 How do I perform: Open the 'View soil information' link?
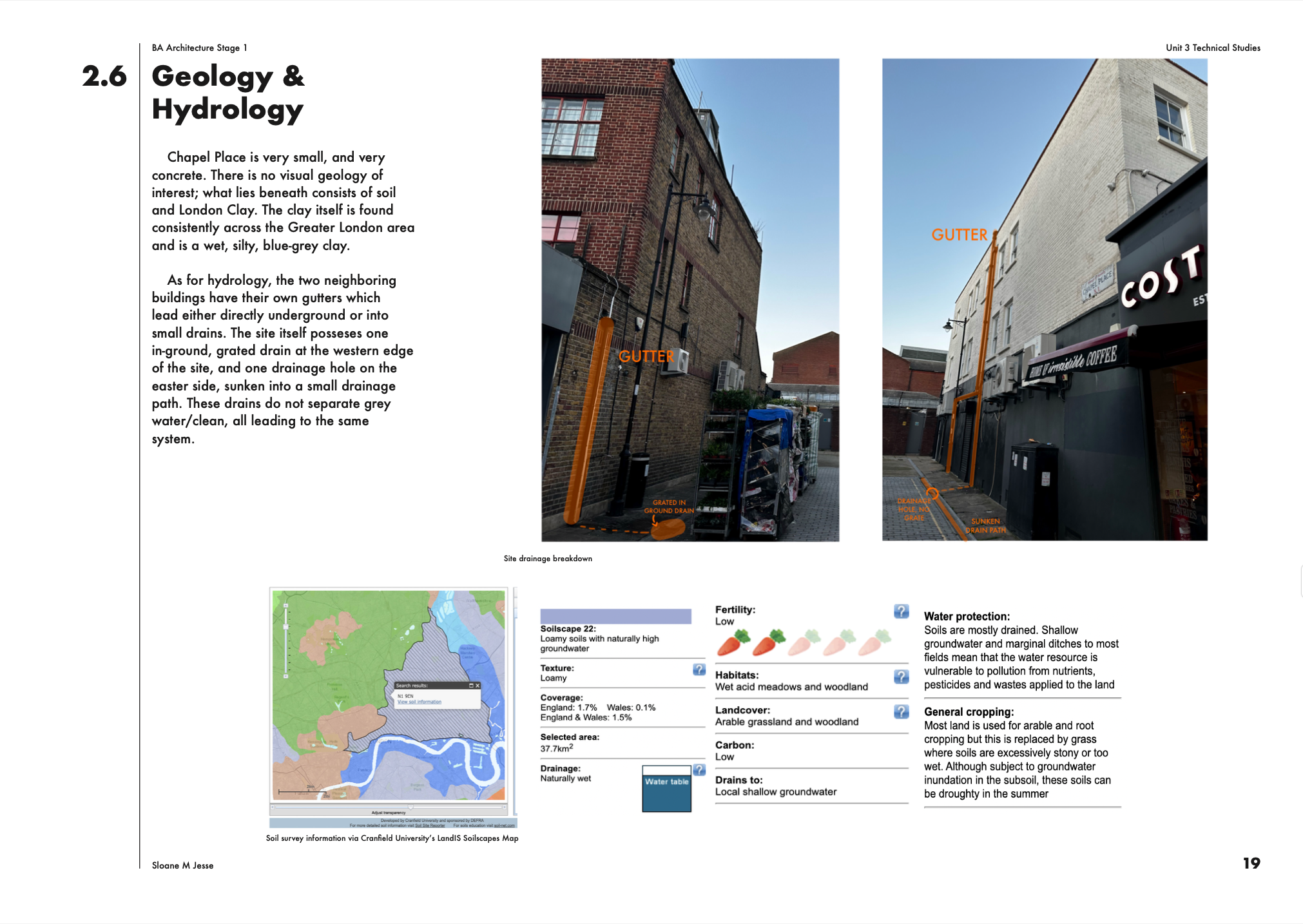coord(420,702)
